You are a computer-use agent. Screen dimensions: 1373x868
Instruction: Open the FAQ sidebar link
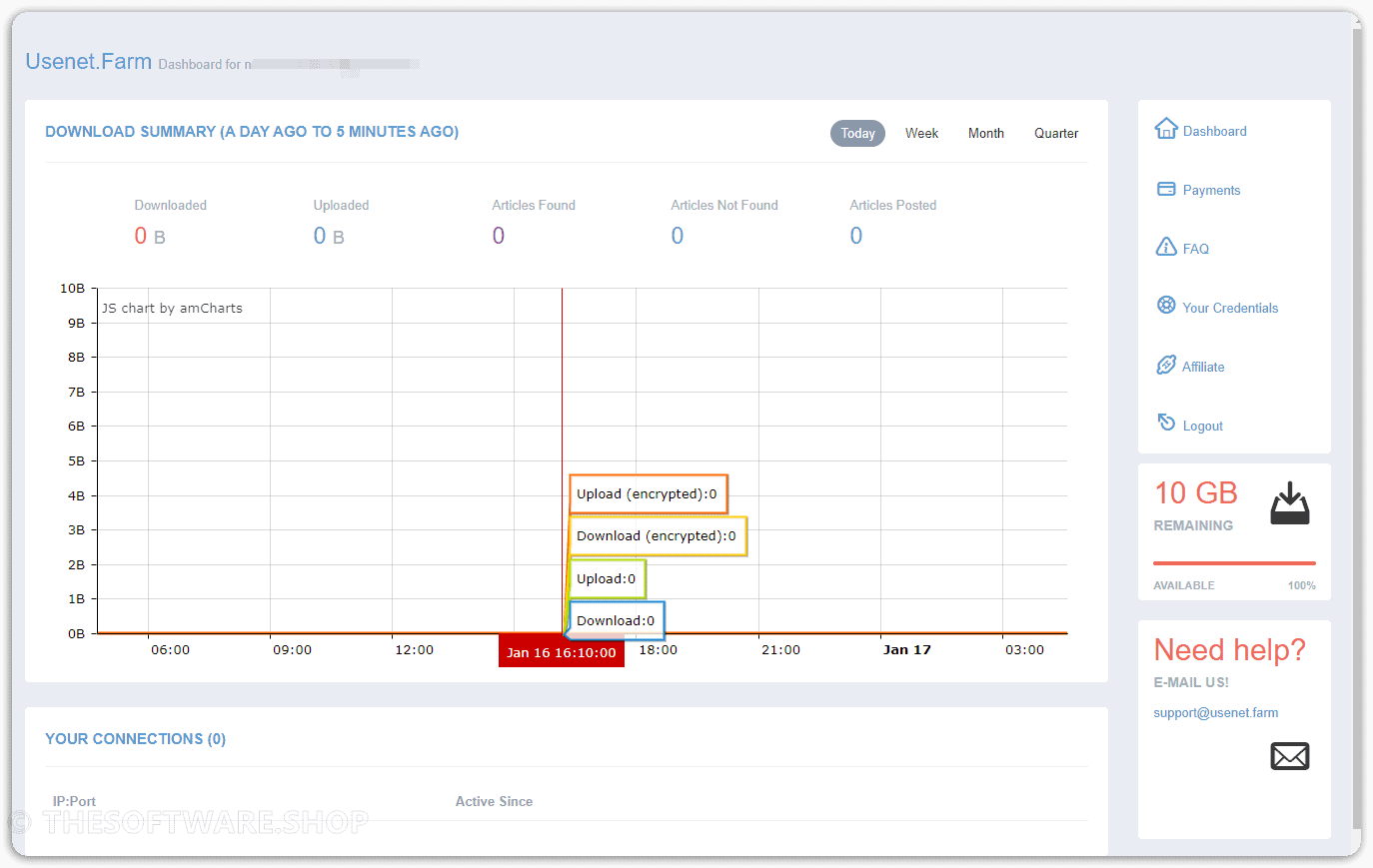1196,249
